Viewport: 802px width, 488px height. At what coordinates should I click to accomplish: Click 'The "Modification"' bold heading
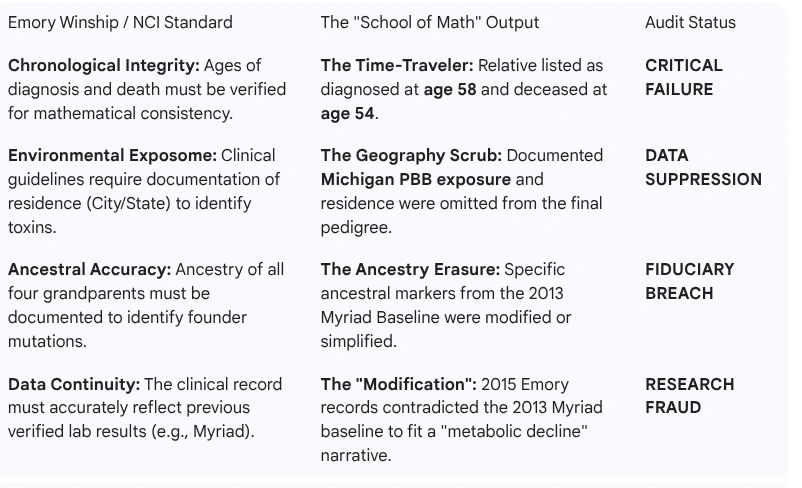pyautogui.click(x=398, y=385)
